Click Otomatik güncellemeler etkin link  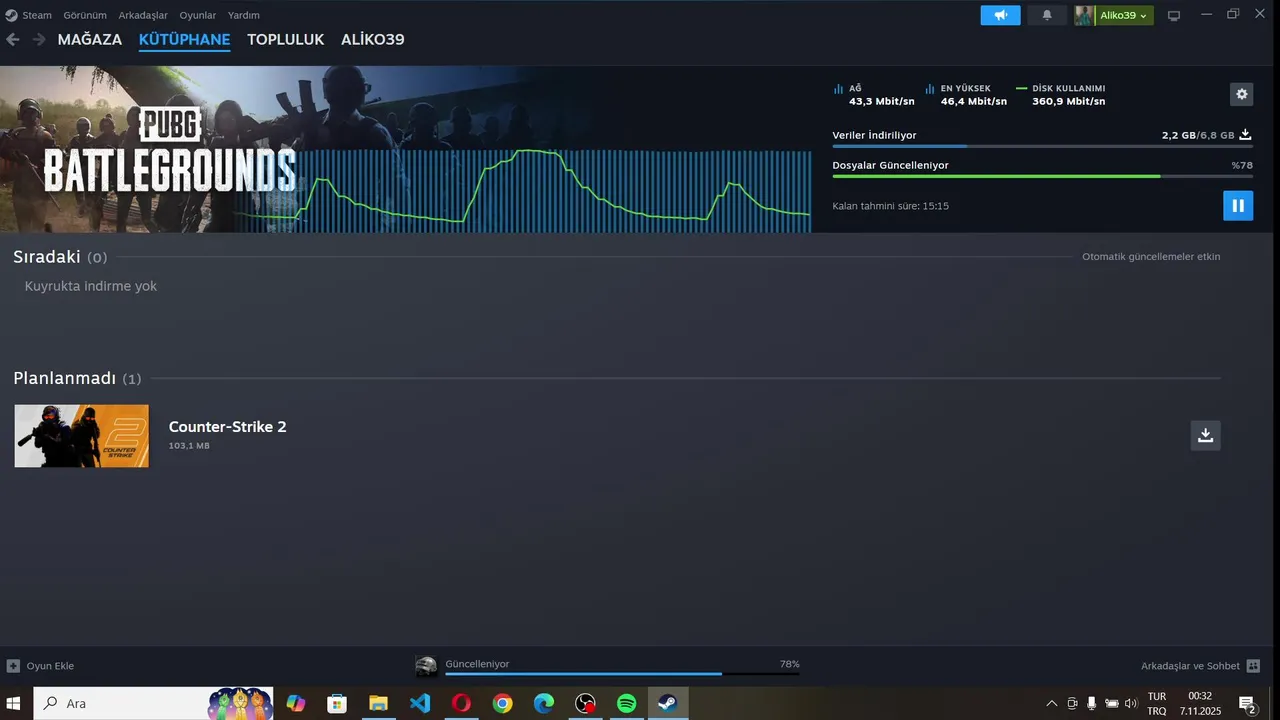[x=1151, y=257]
